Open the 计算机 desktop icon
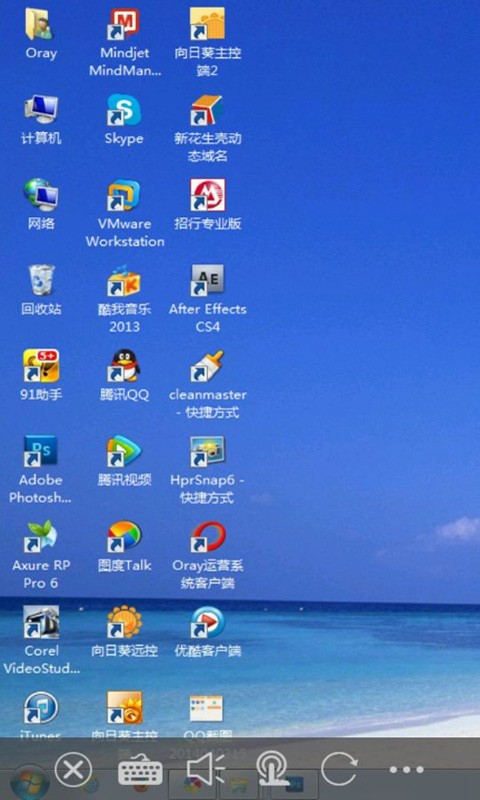 [41, 109]
